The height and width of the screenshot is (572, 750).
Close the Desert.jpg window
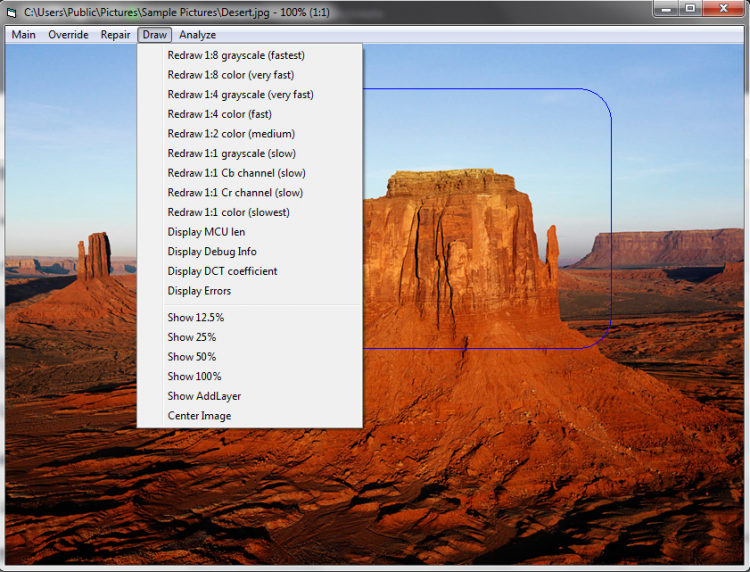click(x=724, y=9)
